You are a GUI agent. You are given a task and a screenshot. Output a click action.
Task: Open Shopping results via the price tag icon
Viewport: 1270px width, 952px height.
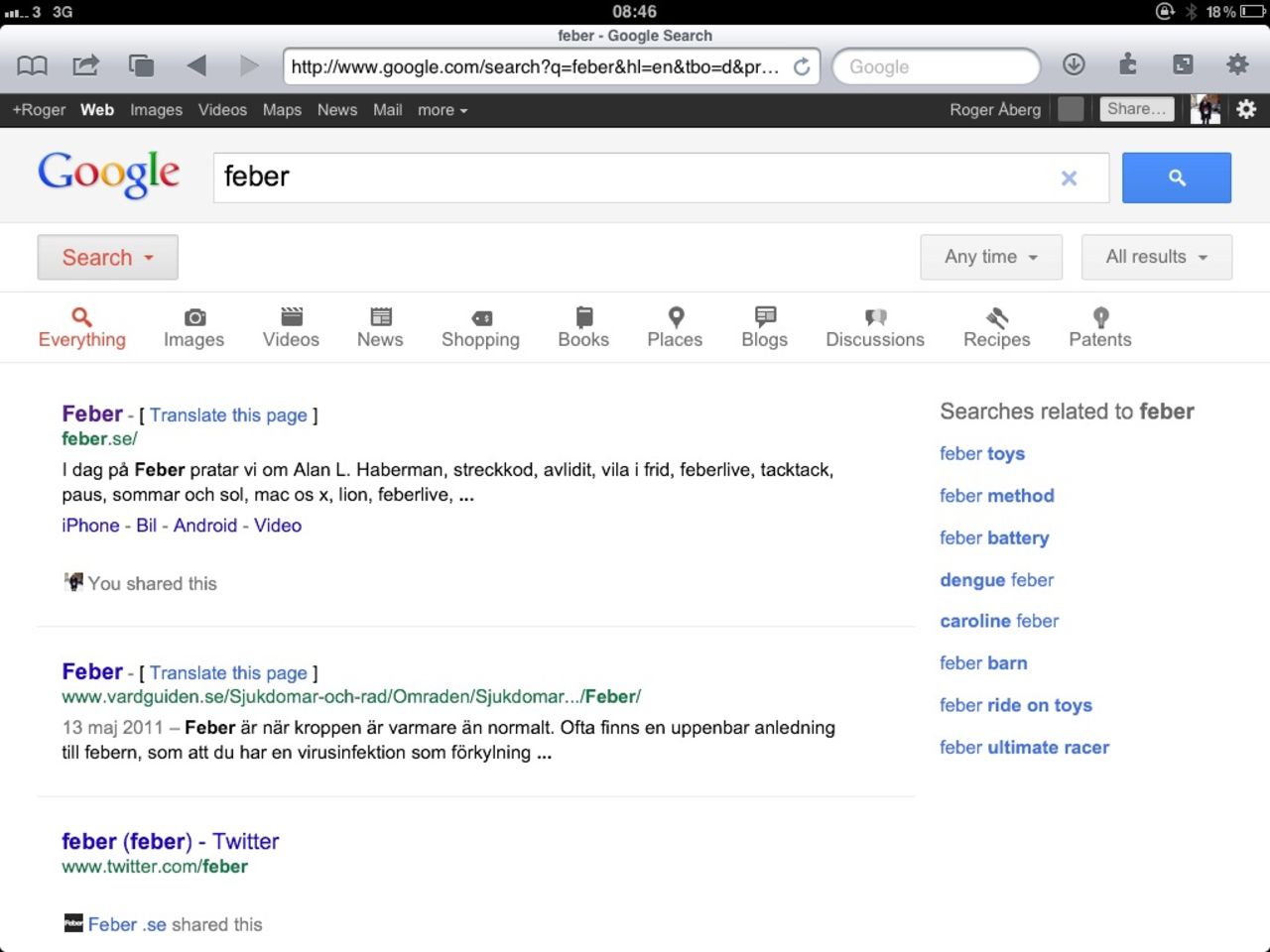click(x=480, y=319)
